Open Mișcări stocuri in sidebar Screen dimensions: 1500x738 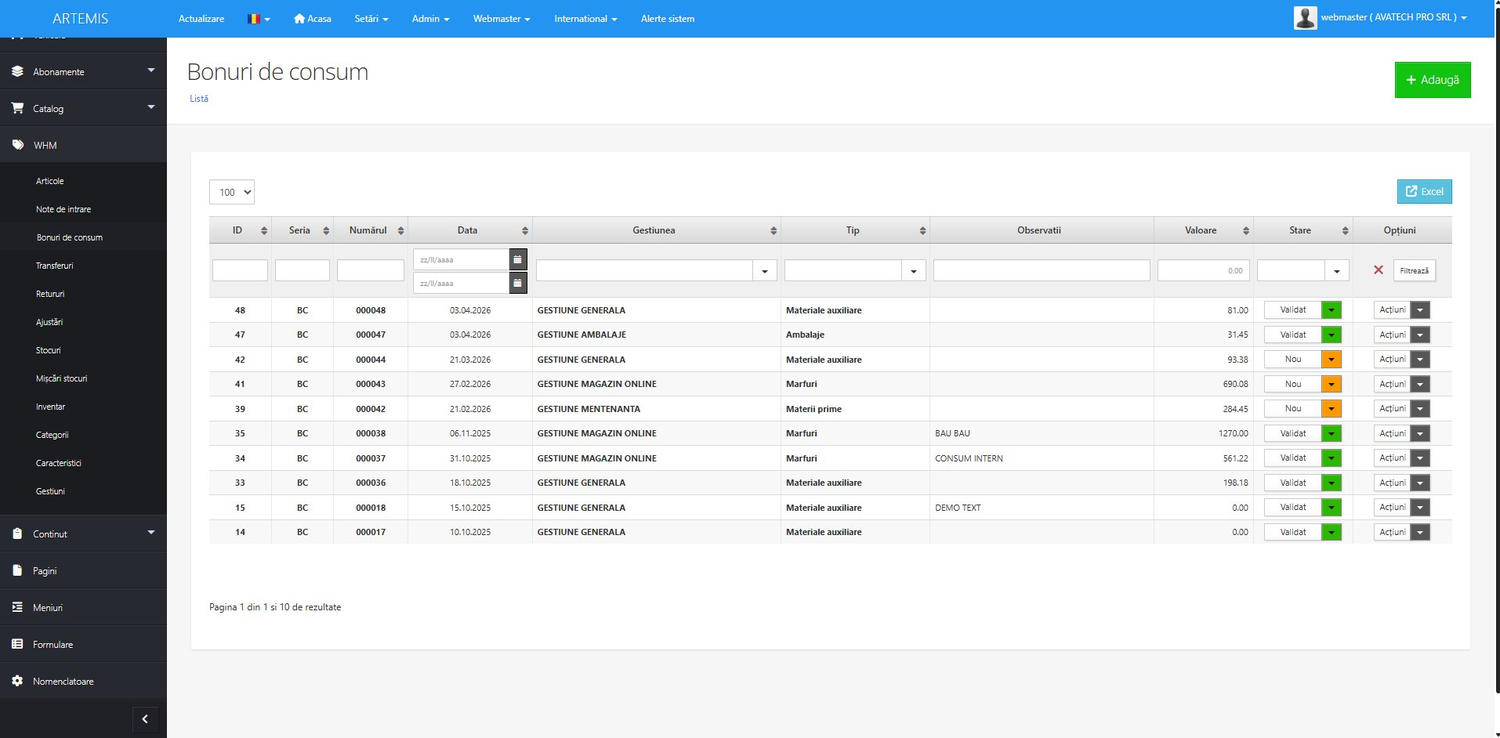62,379
